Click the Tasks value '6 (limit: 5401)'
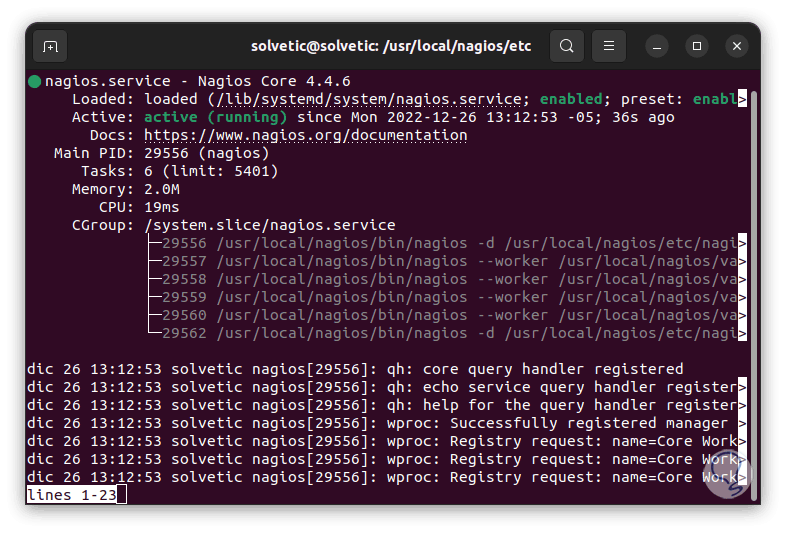 [x=211, y=171]
